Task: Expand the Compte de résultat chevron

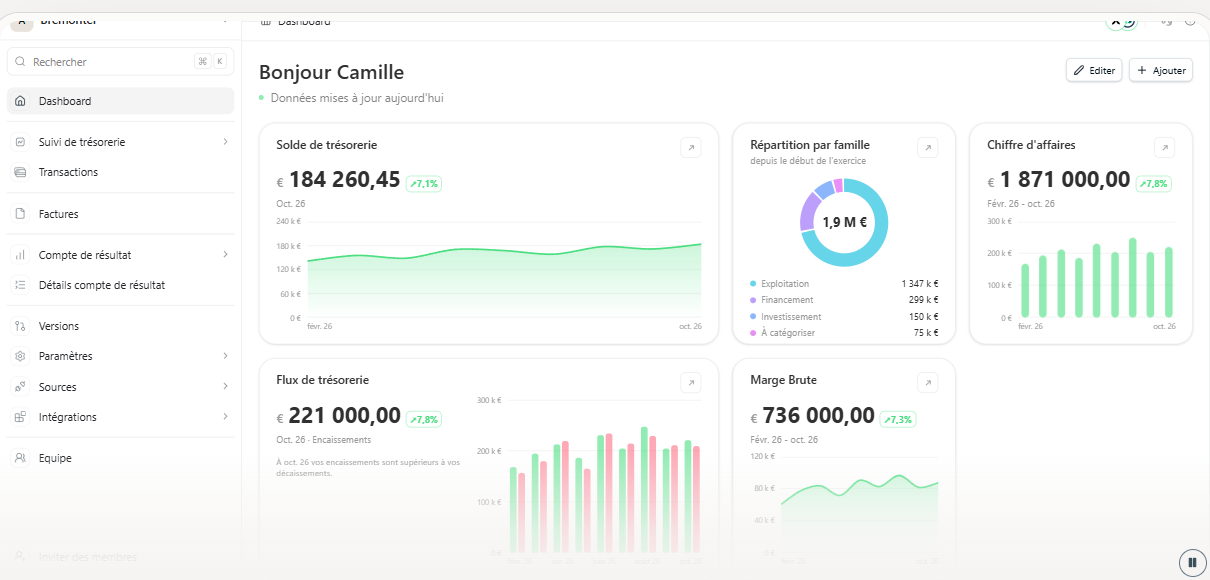Action: (225, 255)
